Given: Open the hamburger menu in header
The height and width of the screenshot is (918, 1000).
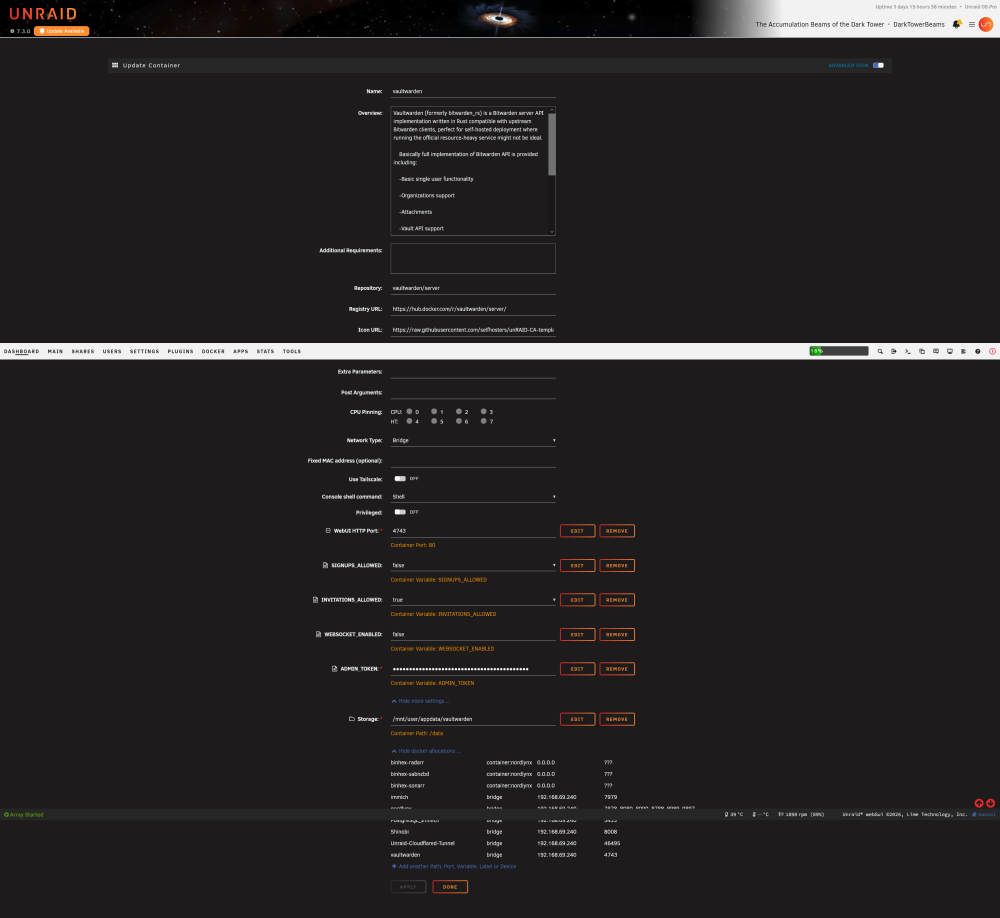Looking at the screenshot, I should tap(972, 25).
